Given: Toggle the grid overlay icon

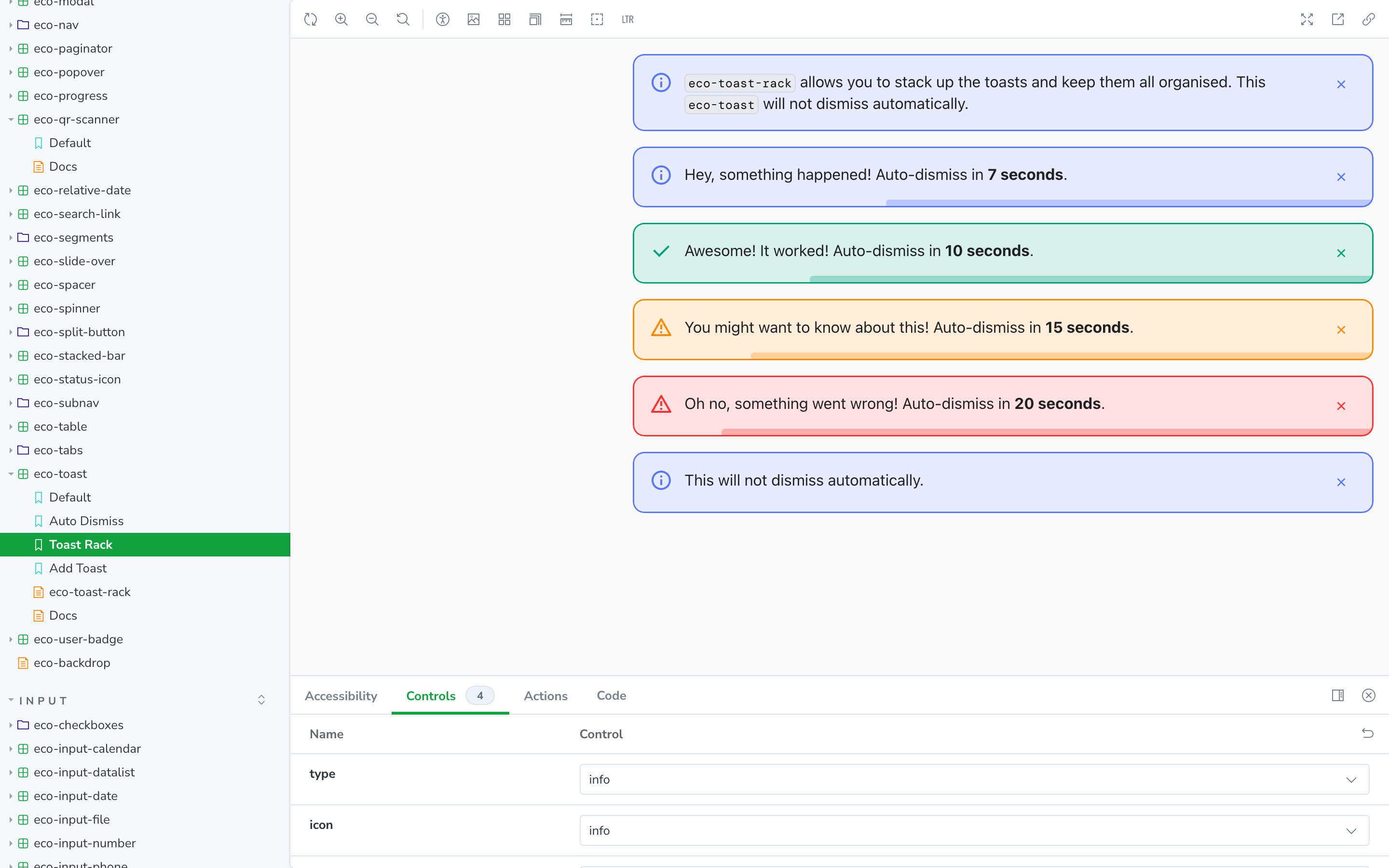Looking at the screenshot, I should (504, 19).
